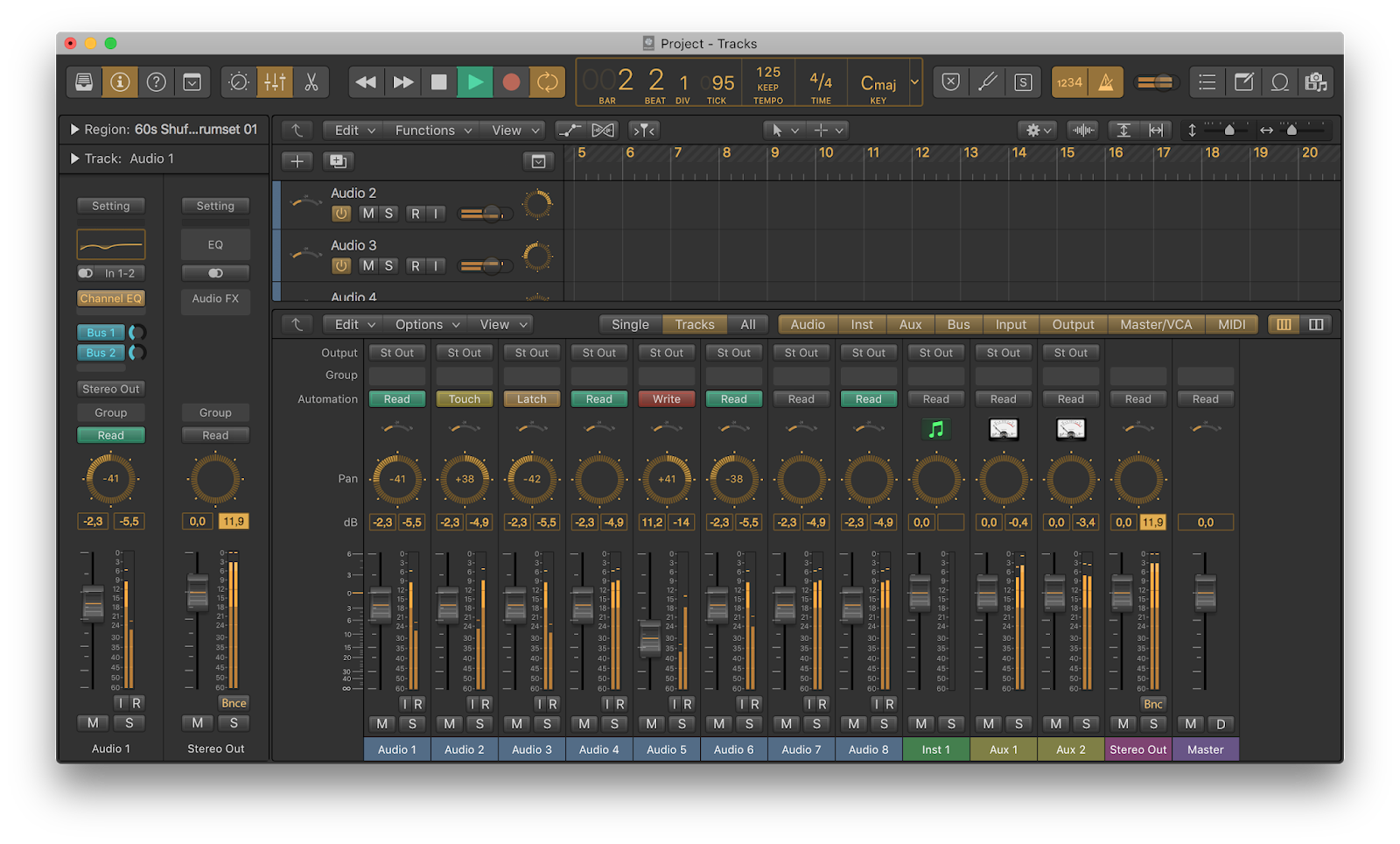This screenshot has height=844, width=1400.
Task: Switch mixer to All view
Action: tap(748, 325)
